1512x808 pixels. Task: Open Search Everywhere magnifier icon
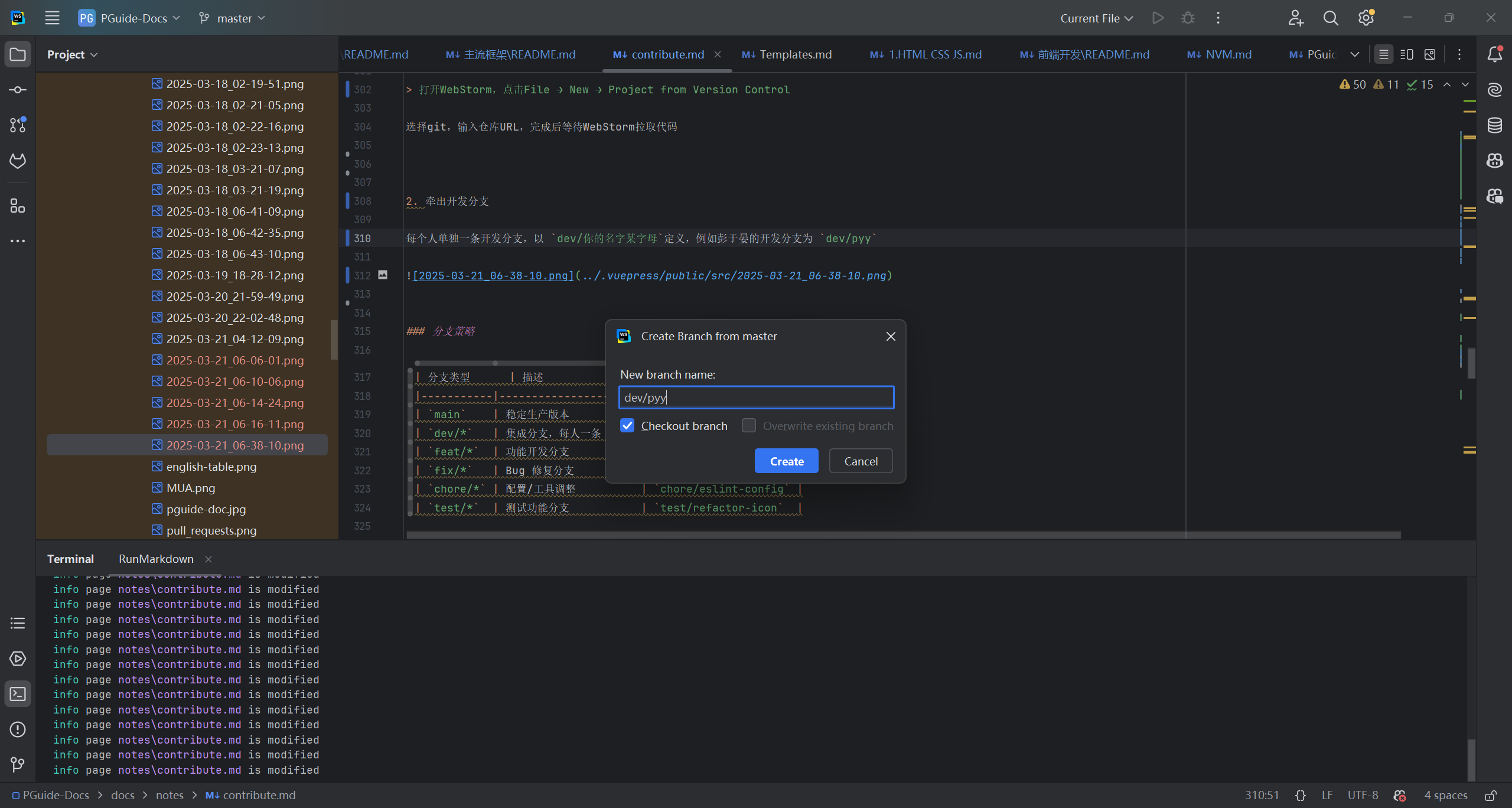pos(1331,18)
